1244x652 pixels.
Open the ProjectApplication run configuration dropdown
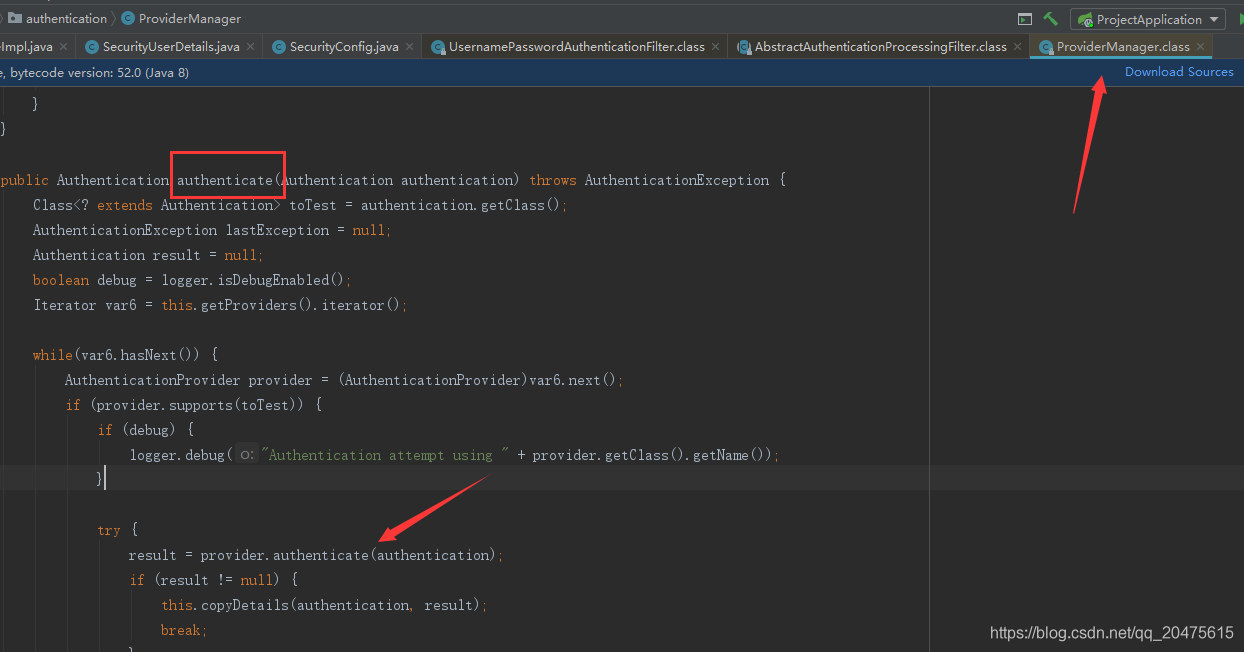[1148, 19]
